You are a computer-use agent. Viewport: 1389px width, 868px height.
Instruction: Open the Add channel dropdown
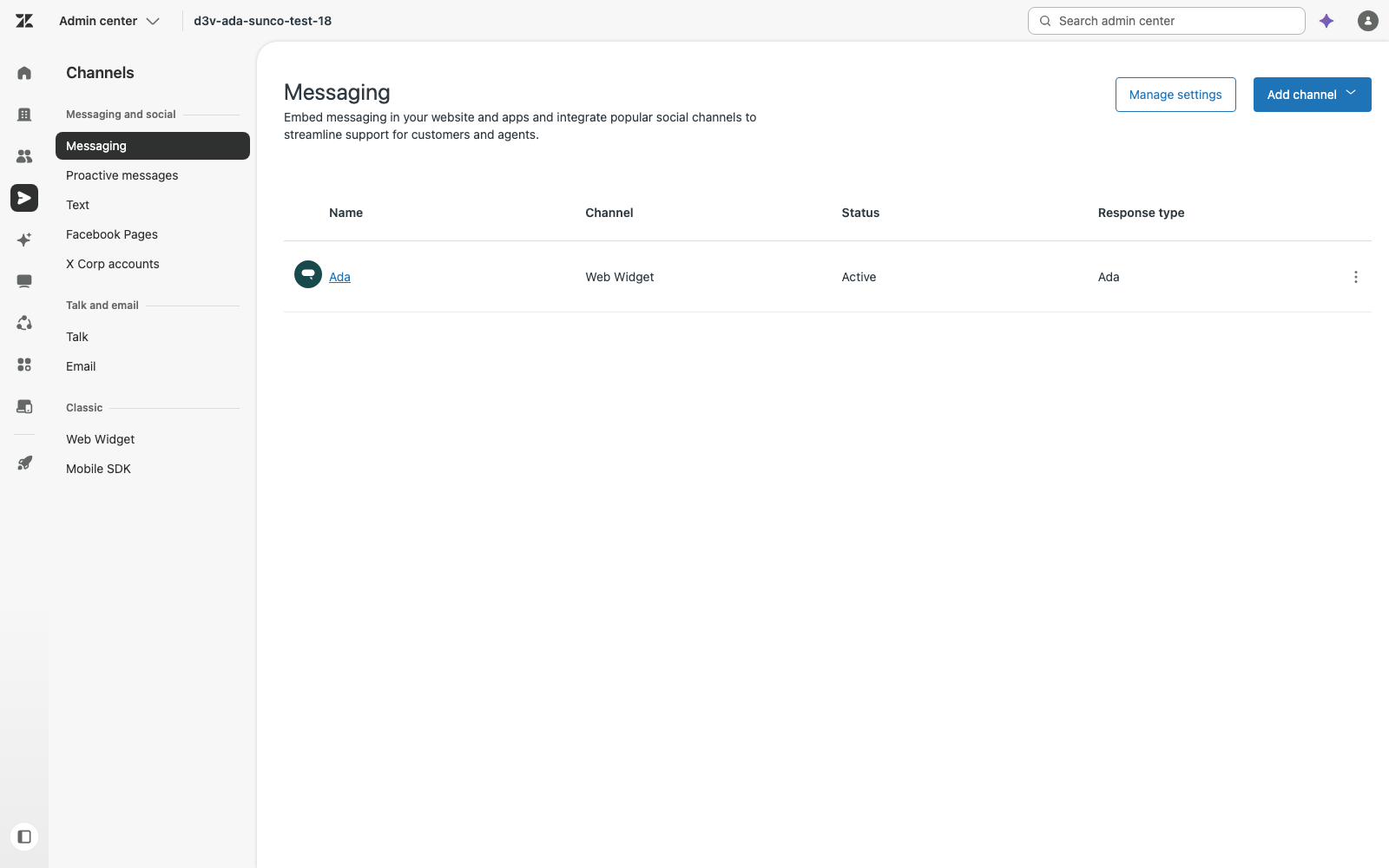(x=1312, y=95)
